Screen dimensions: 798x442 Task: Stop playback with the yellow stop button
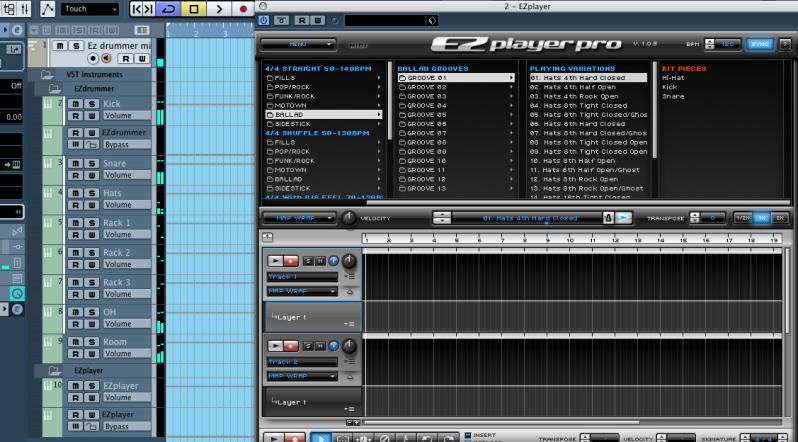pos(194,9)
